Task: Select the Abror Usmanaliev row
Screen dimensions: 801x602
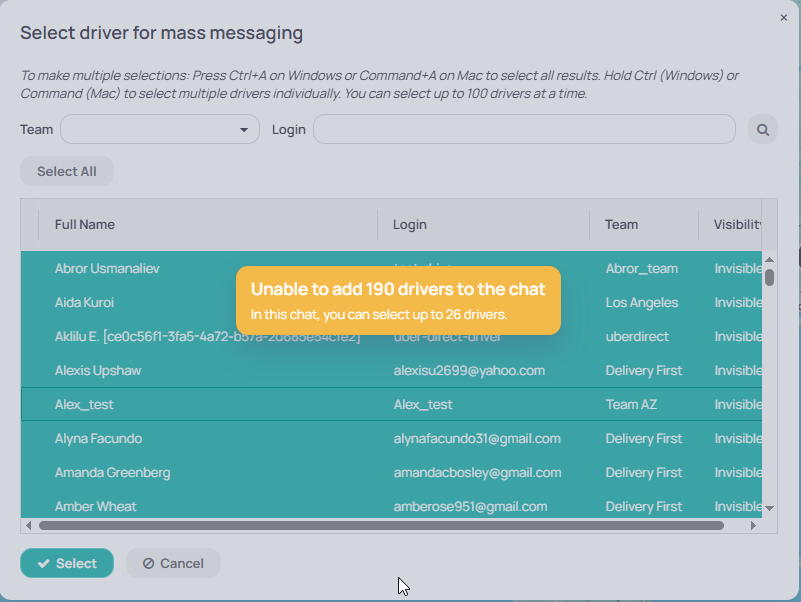Action: pyautogui.click(x=391, y=268)
